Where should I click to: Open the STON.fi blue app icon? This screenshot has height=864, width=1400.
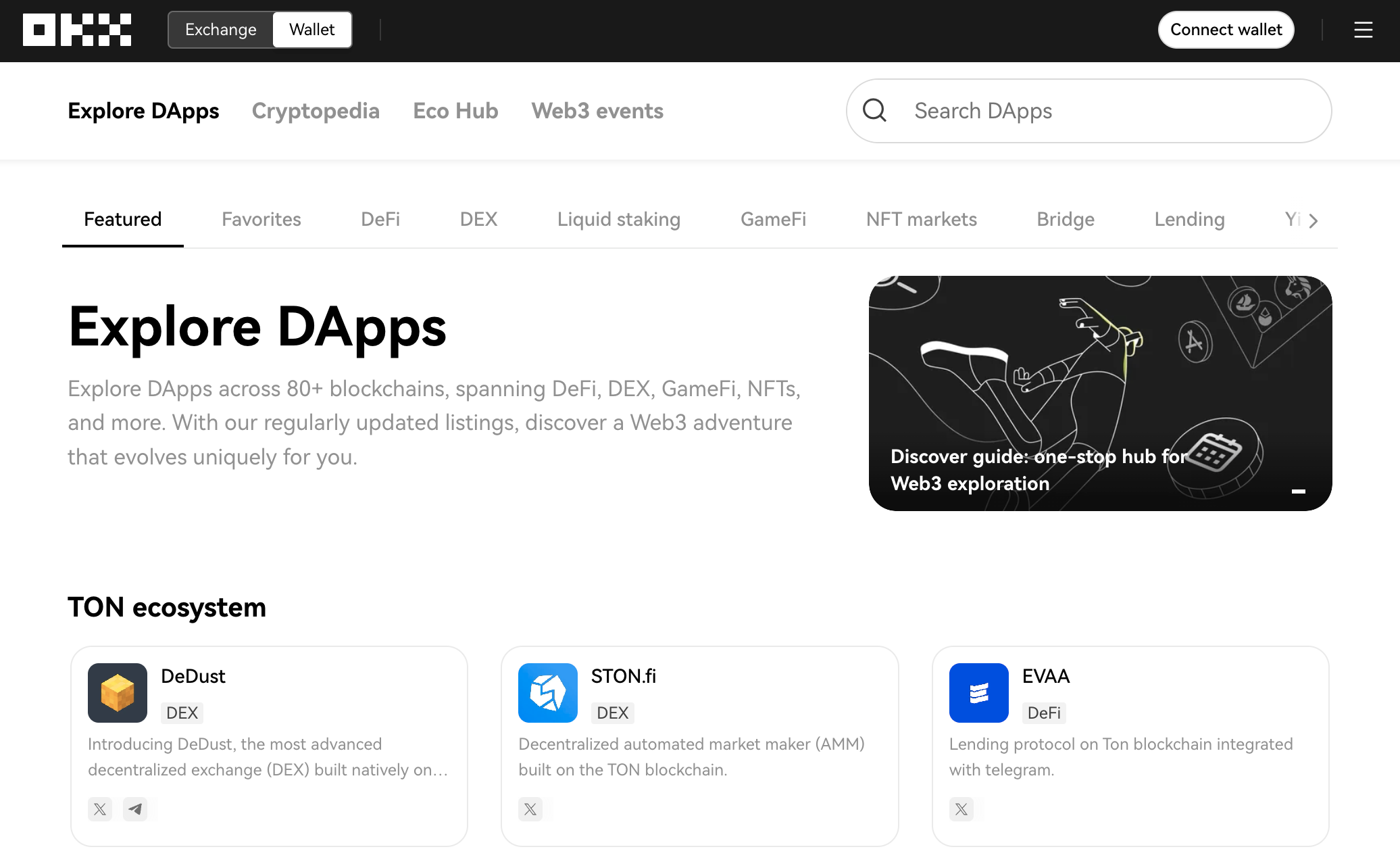click(x=548, y=692)
